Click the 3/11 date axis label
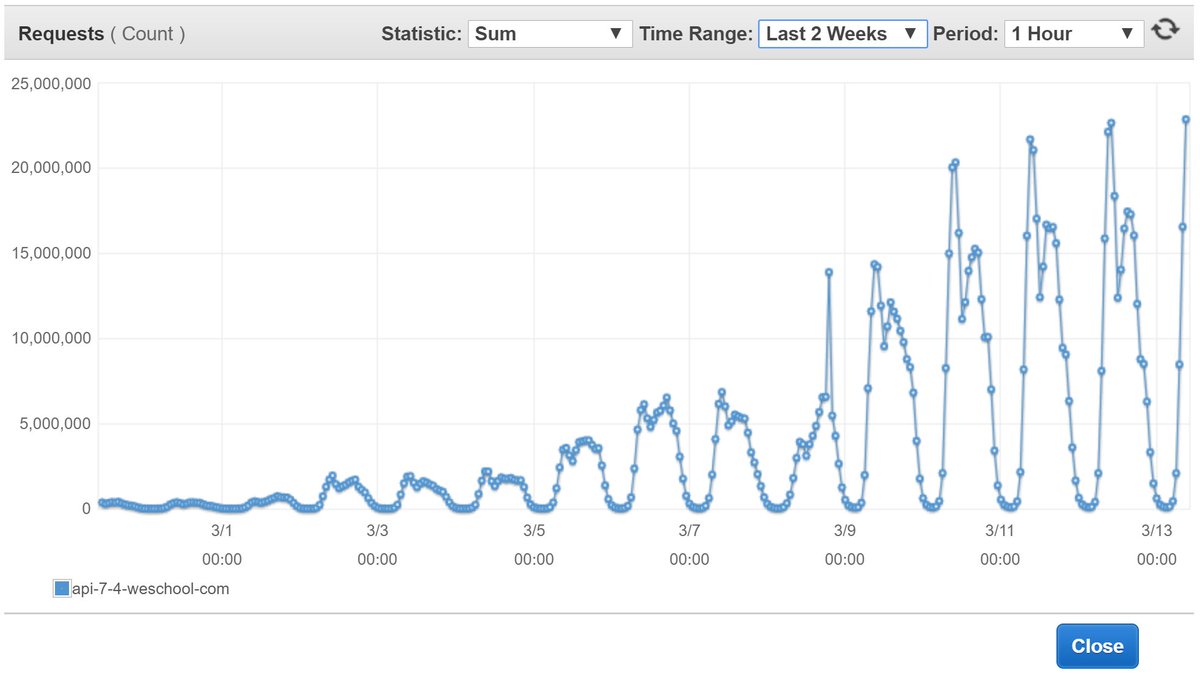This screenshot has height=673, width=1200. coord(1000,529)
